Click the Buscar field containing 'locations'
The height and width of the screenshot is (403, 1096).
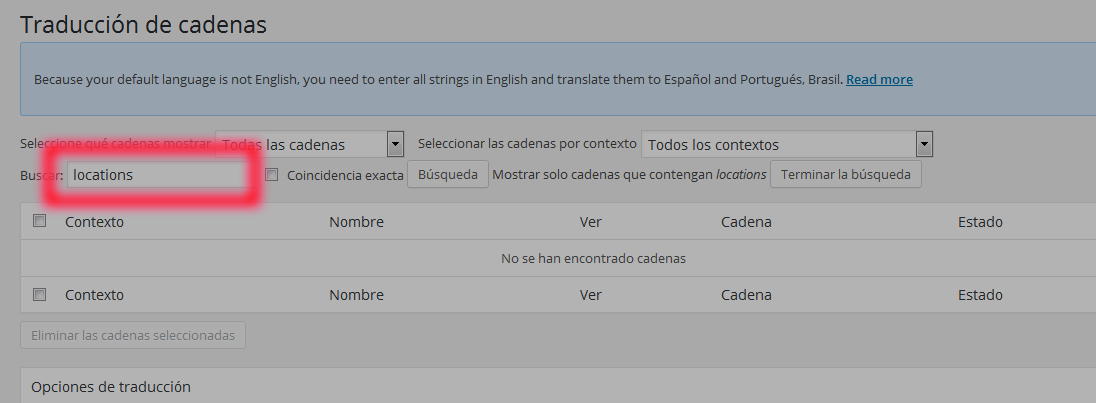157,175
